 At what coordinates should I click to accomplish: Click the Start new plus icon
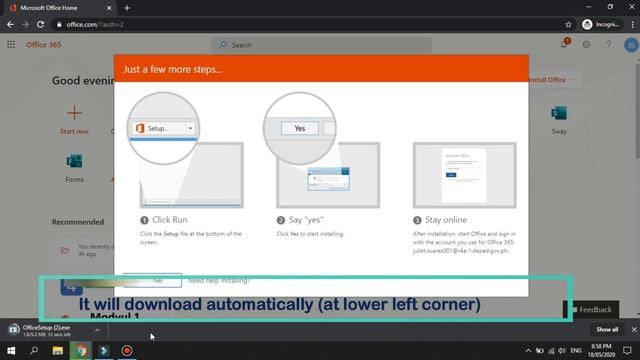(74, 113)
